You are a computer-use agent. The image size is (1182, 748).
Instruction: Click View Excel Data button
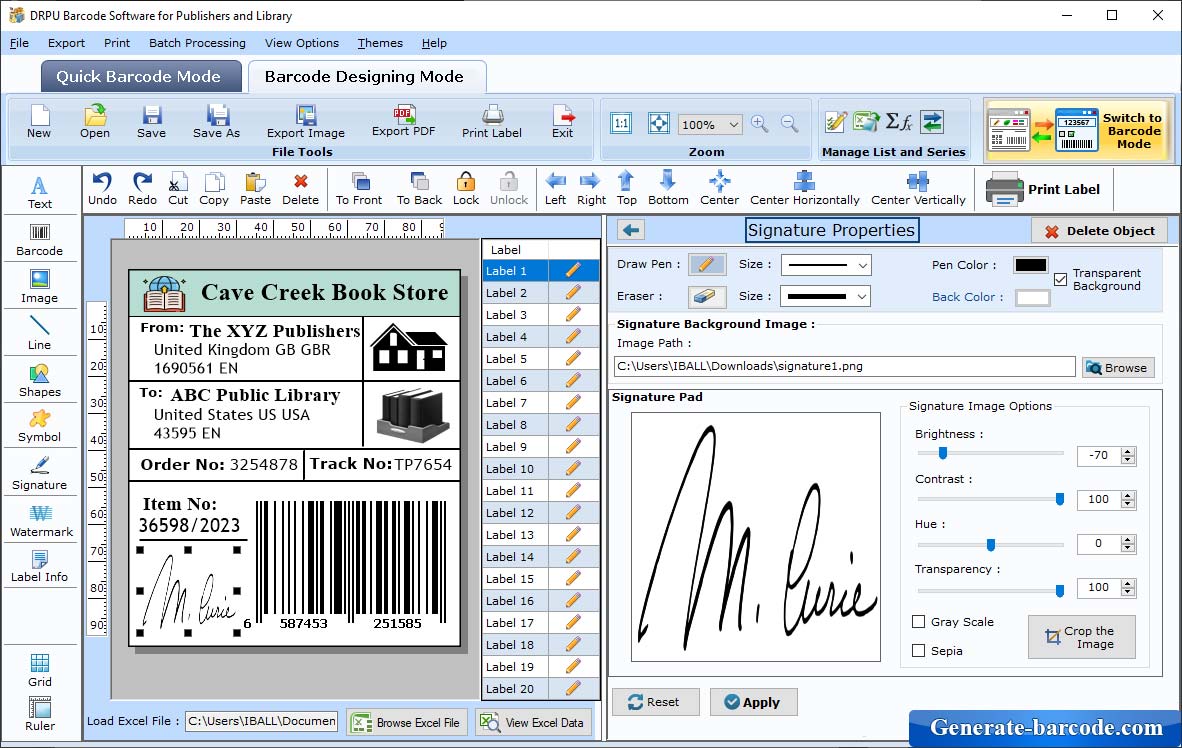click(x=533, y=722)
